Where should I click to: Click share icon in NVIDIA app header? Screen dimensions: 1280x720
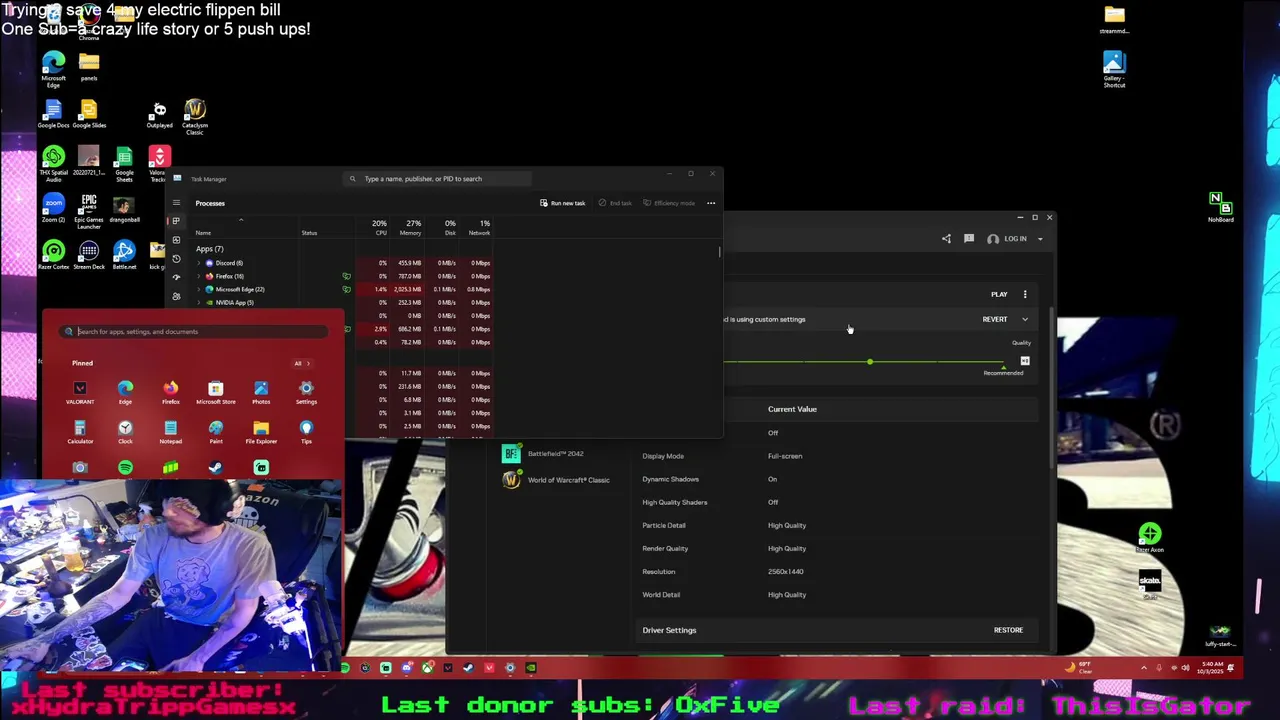946,239
